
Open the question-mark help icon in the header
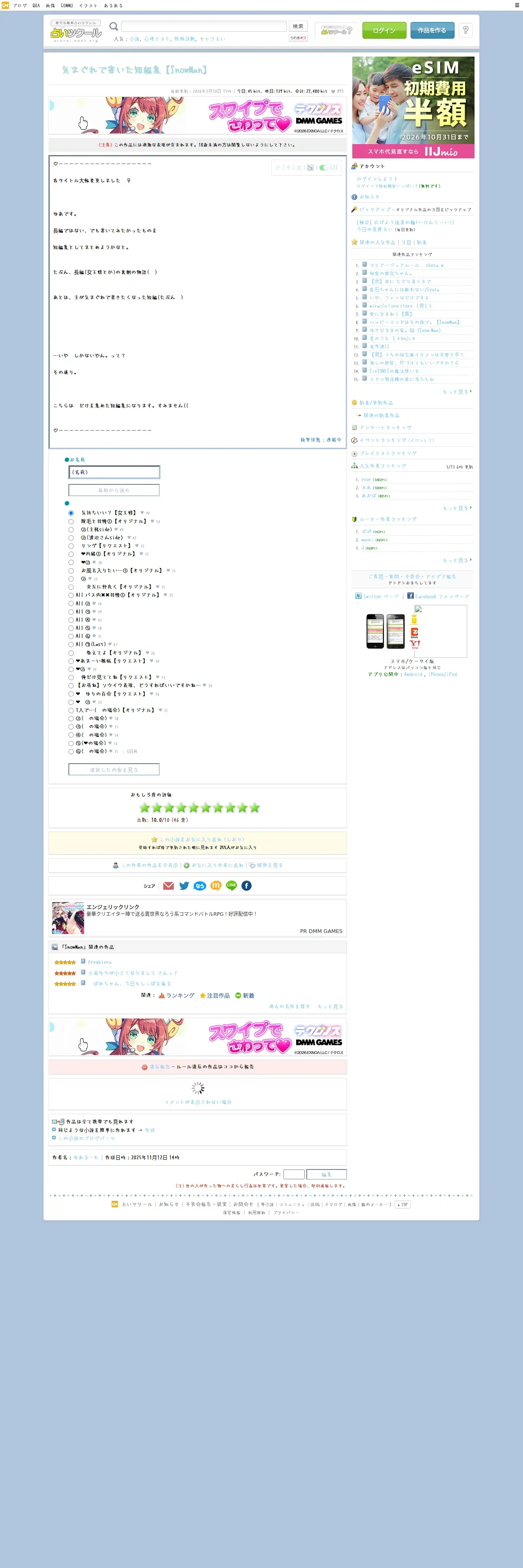[x=465, y=30]
